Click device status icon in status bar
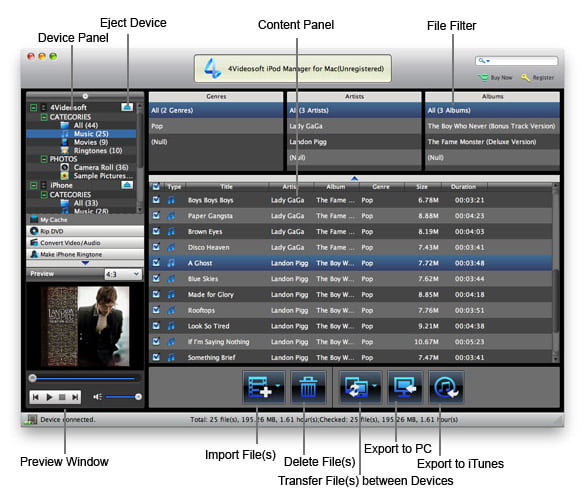The height and width of the screenshot is (495, 584). [x=31, y=420]
